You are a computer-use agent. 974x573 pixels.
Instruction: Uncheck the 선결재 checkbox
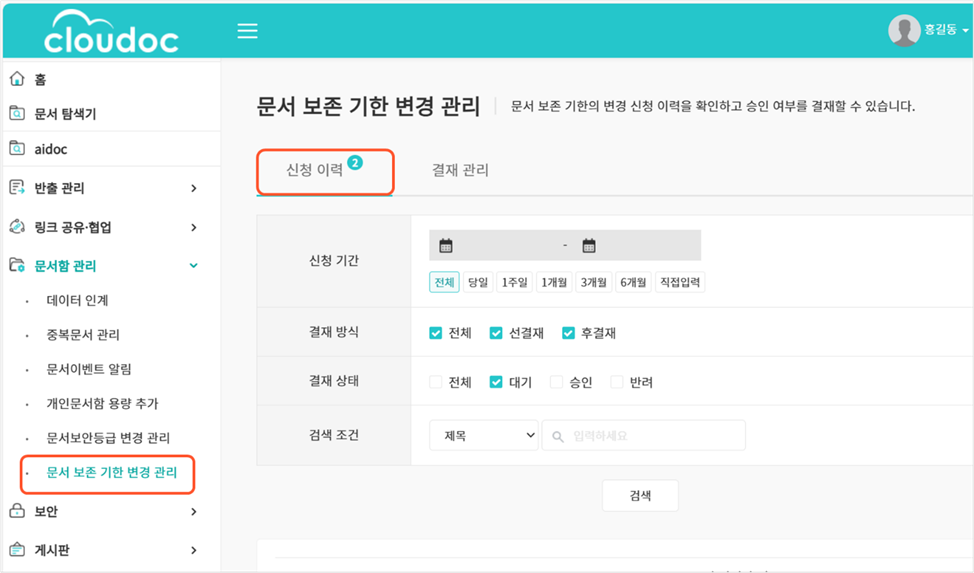(496, 333)
